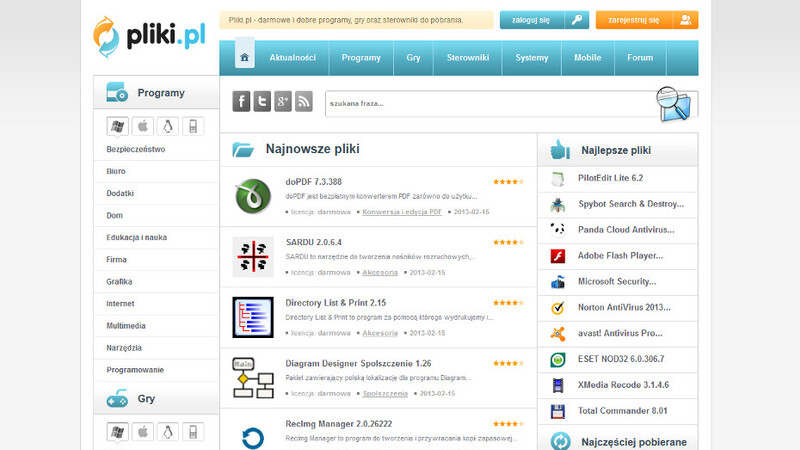800x450 pixels.
Task: Open the Narzędzia category
Action: pos(124,348)
